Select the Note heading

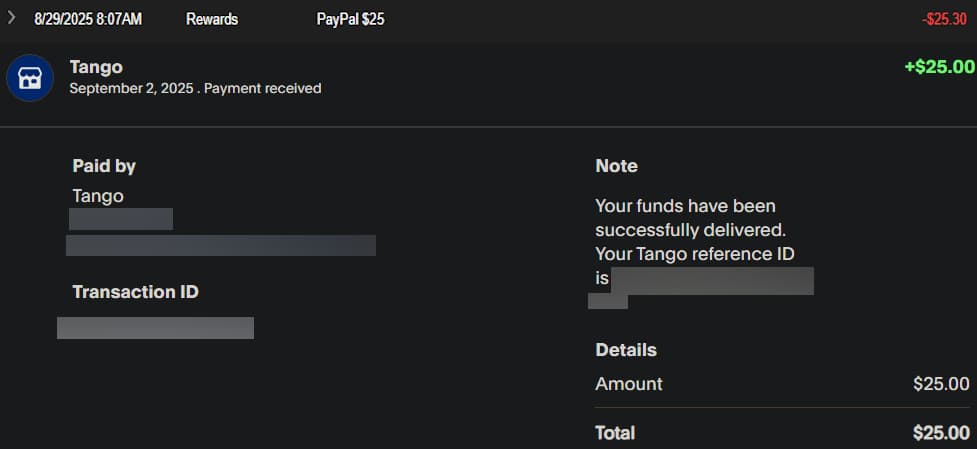click(616, 166)
